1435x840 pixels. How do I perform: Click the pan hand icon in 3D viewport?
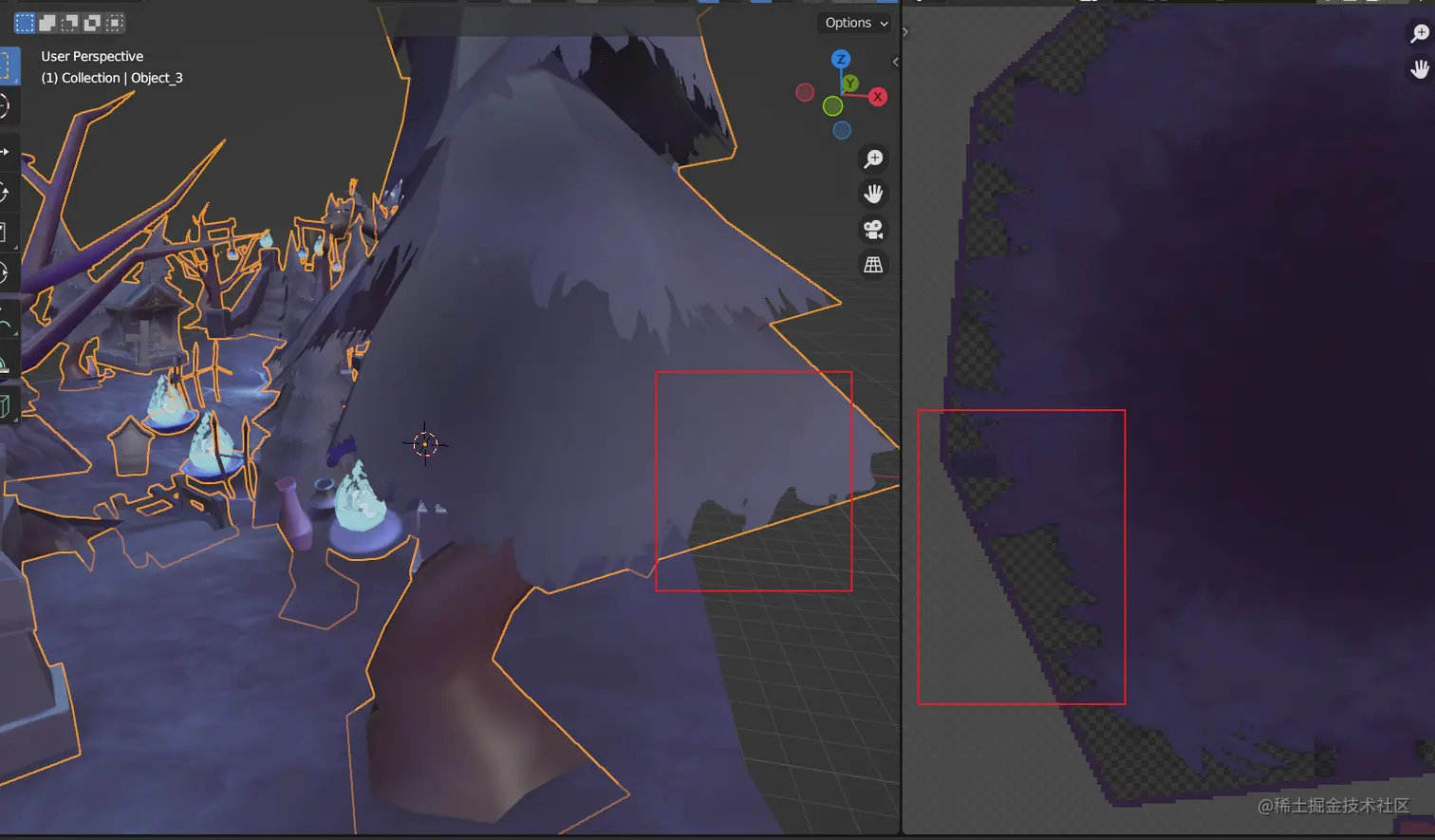[x=873, y=195]
